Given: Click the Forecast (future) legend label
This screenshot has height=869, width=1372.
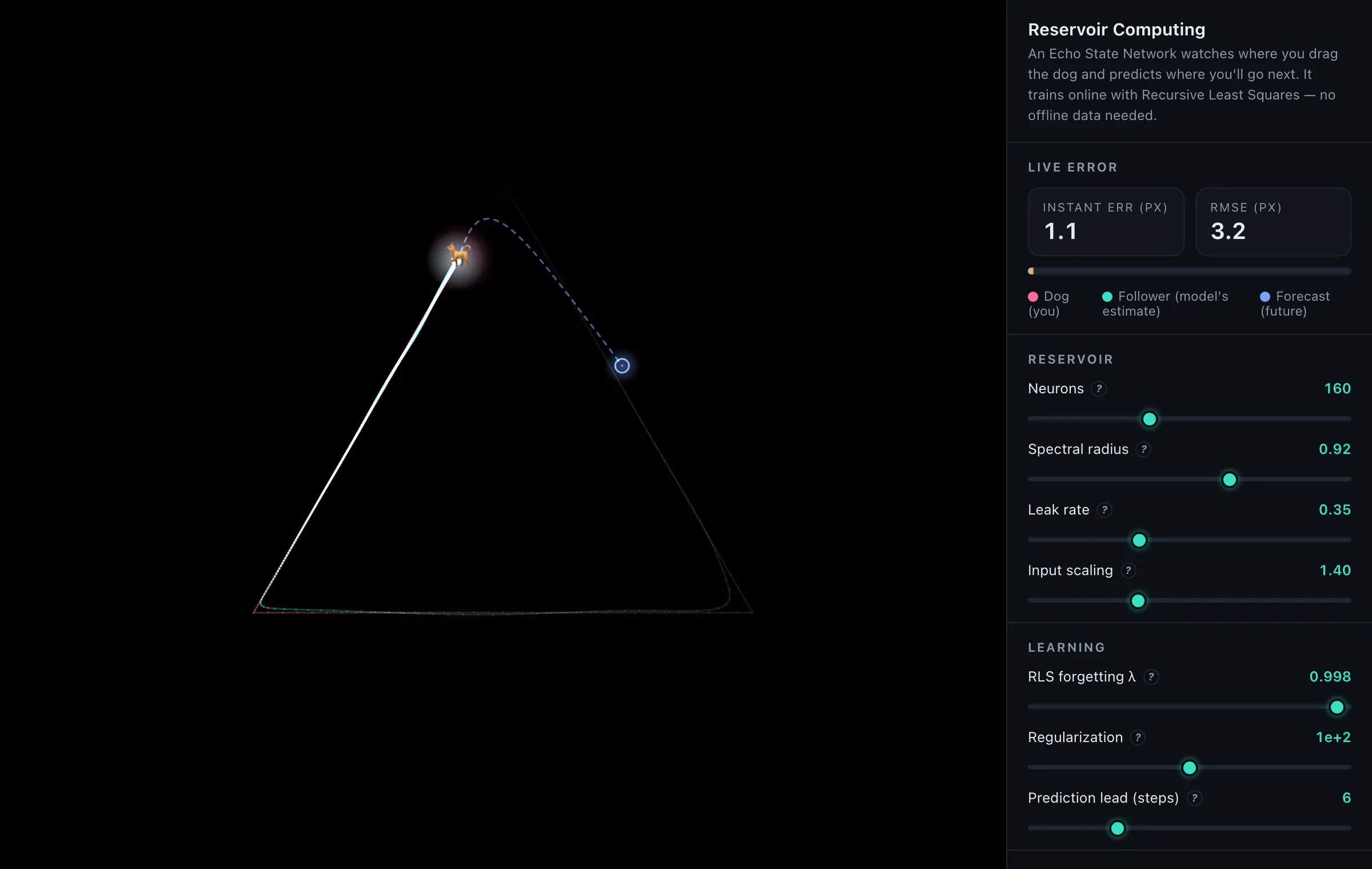Looking at the screenshot, I should click(1295, 304).
